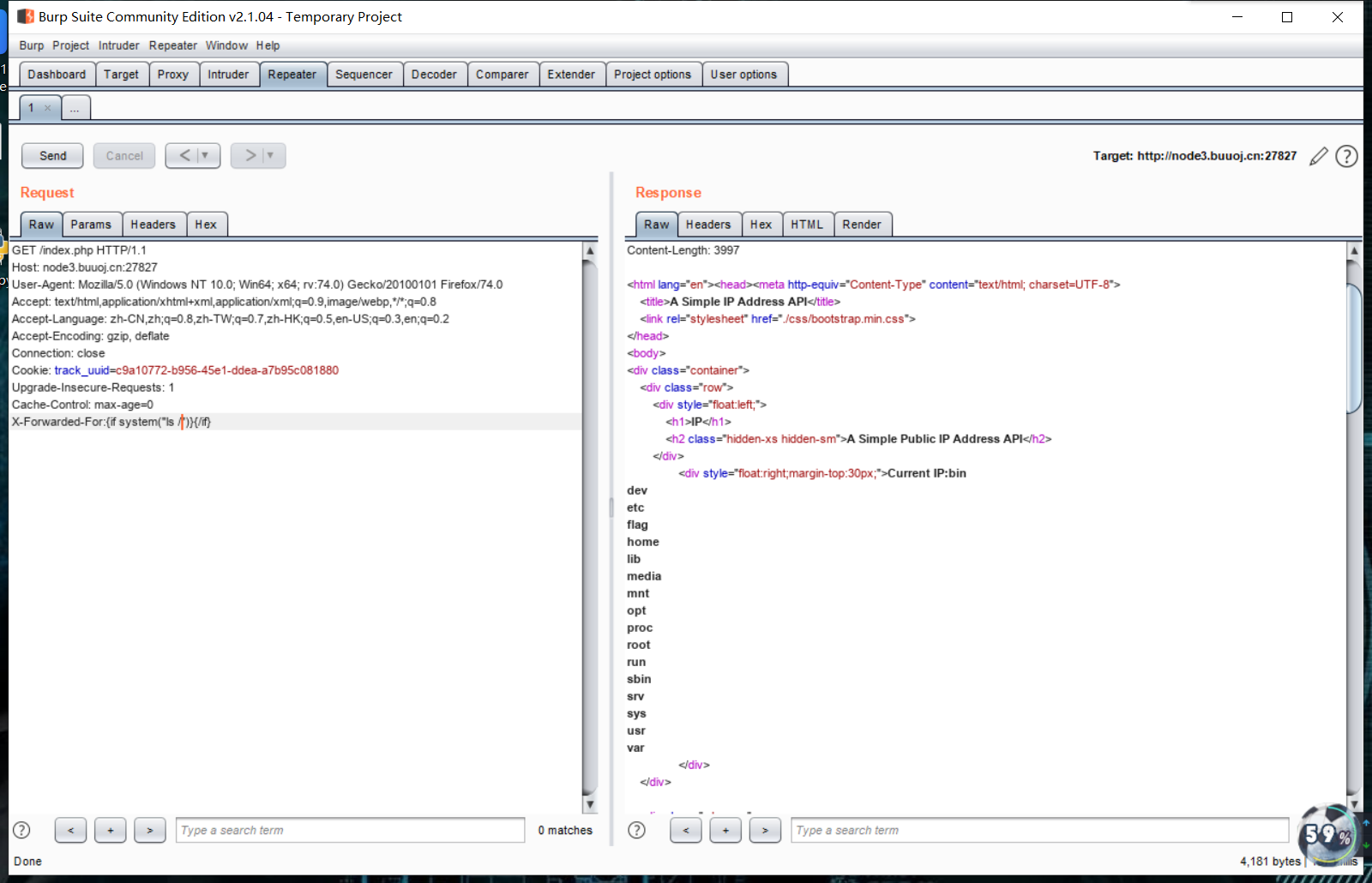Open the Repeater menu in menu bar
This screenshot has width=1372, height=883.
pyautogui.click(x=172, y=45)
